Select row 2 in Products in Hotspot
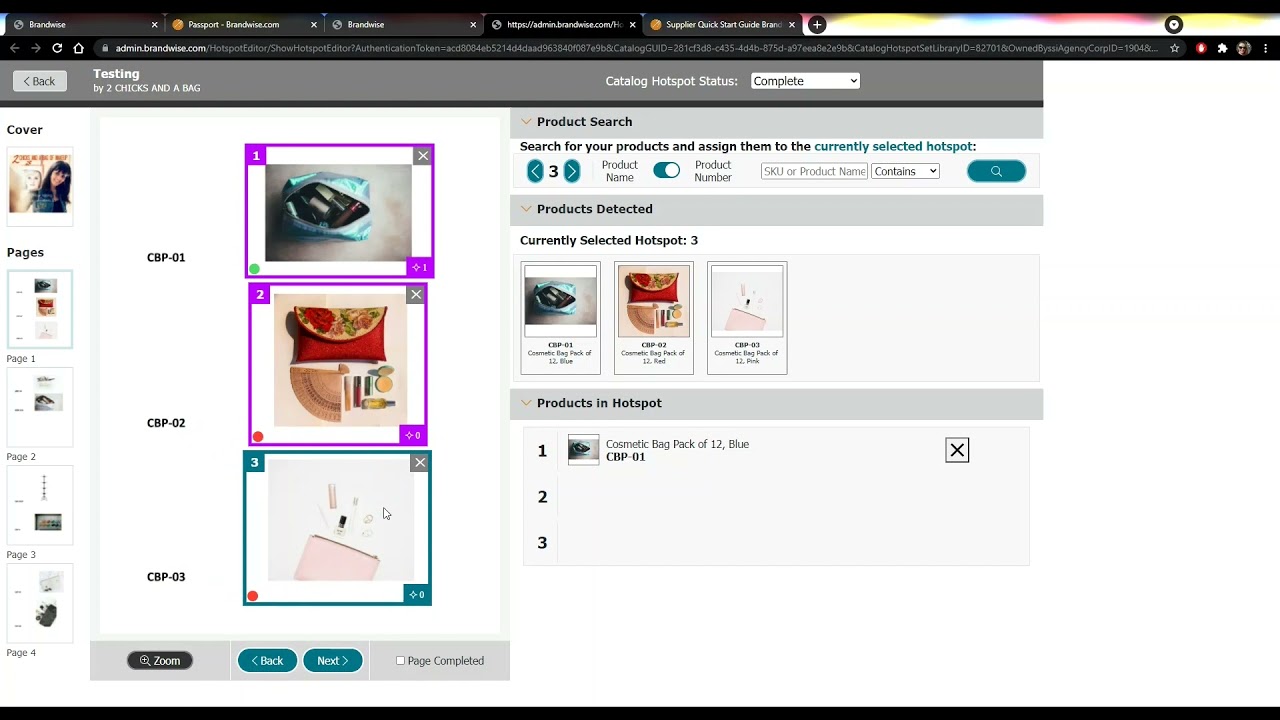The image size is (1280, 720). [x=776, y=497]
